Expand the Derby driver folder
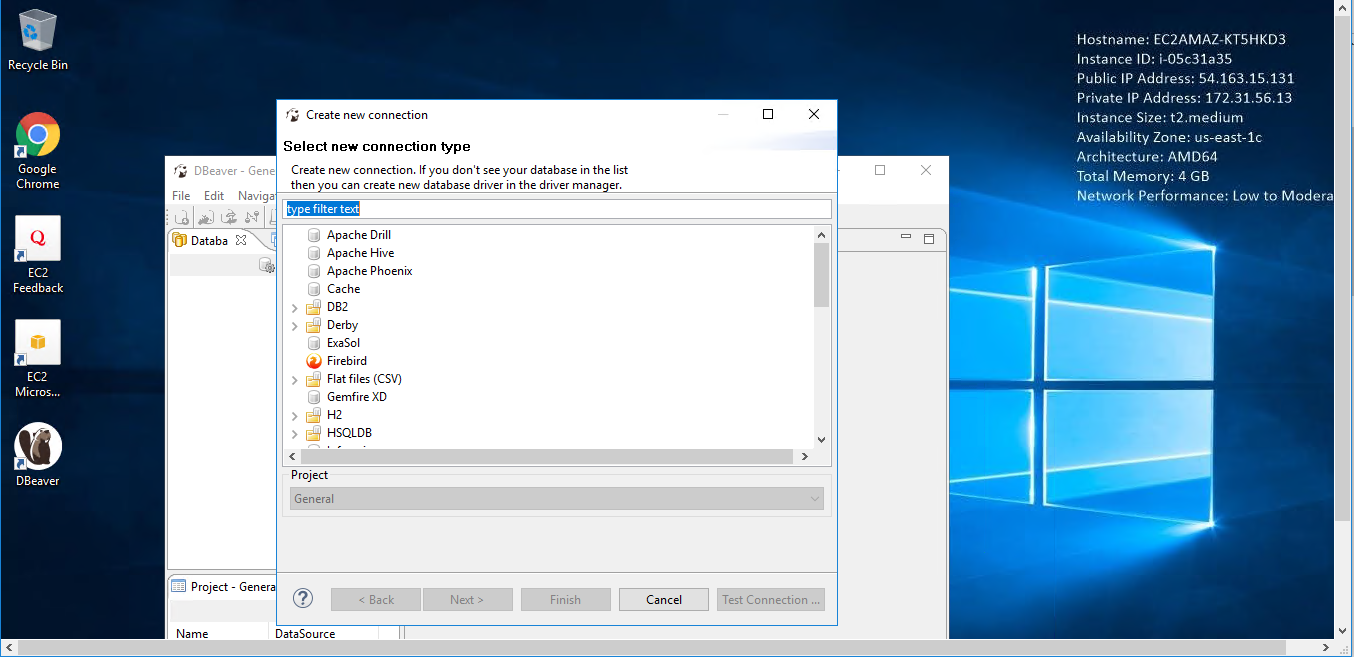 point(295,326)
